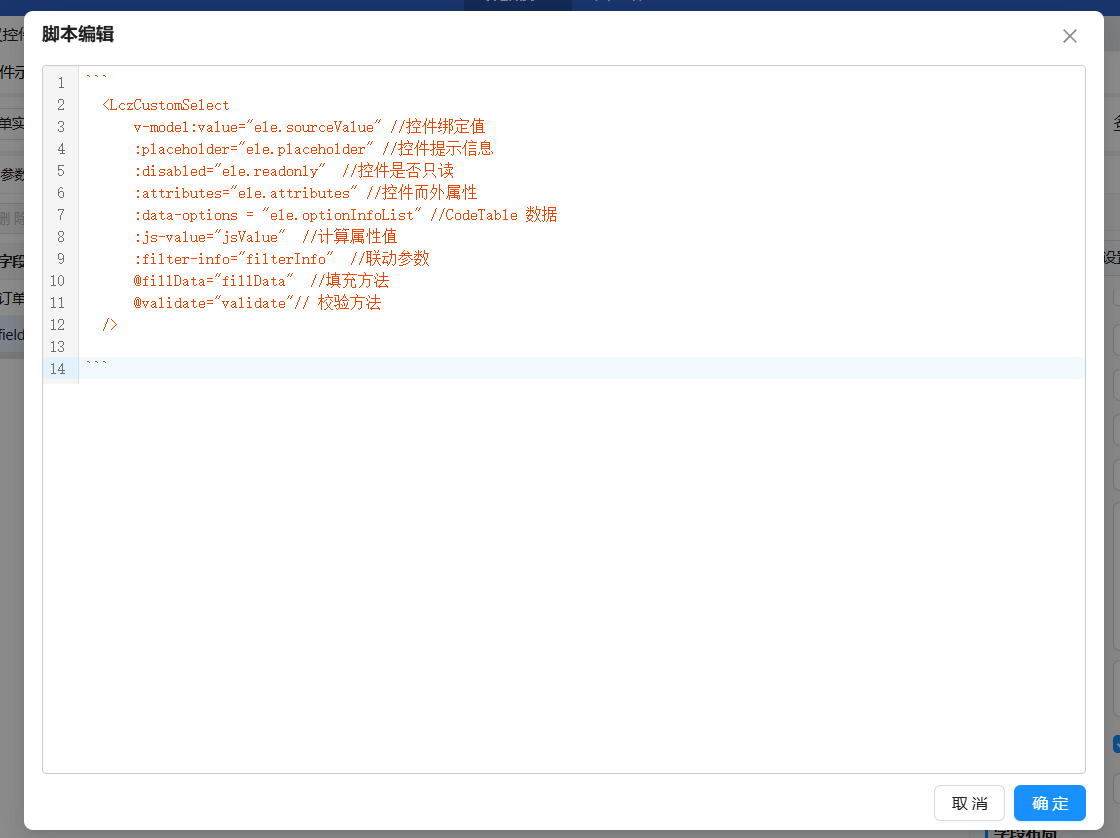The height and width of the screenshot is (838, 1120).
Task: Click the @validate="validate" code line
Action: (256, 303)
